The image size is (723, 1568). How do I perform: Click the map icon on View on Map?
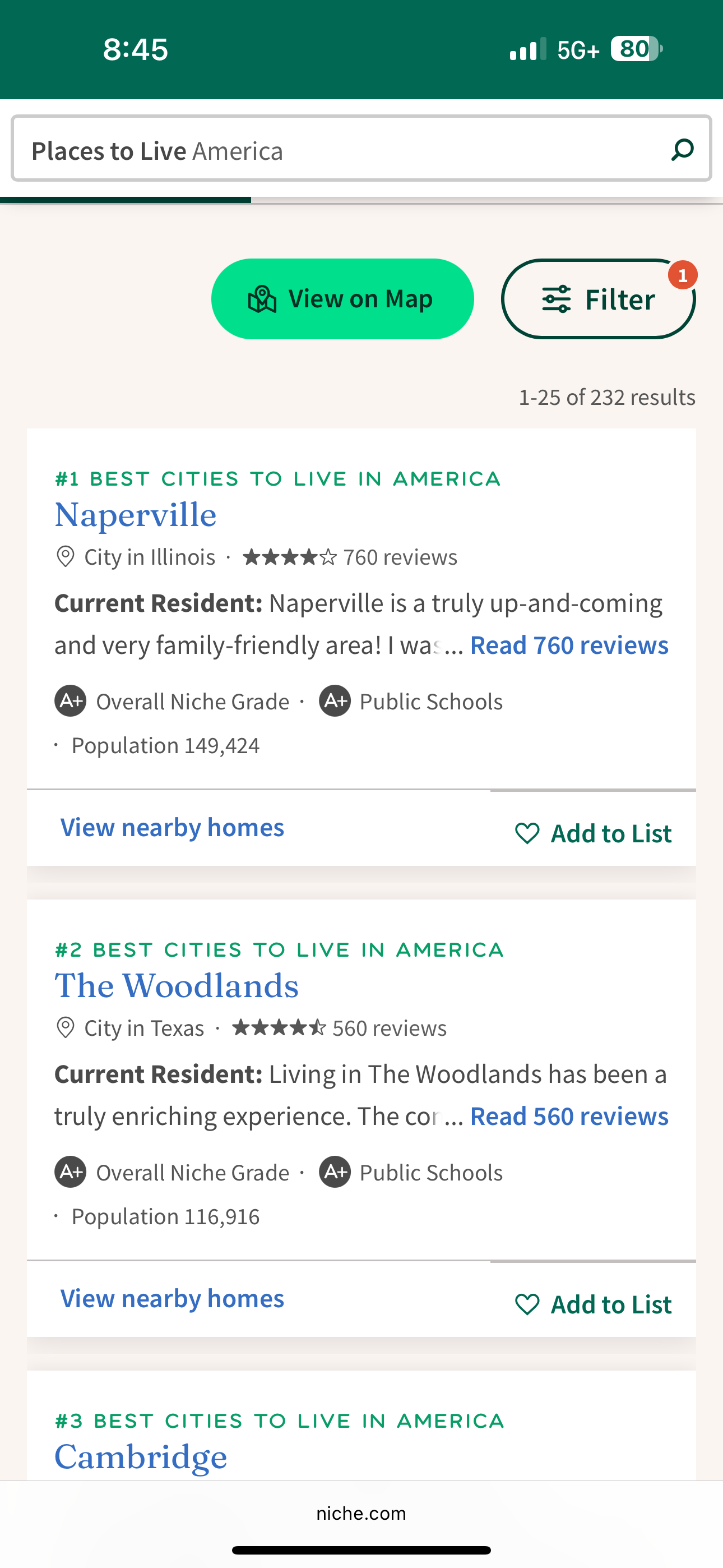coord(262,299)
